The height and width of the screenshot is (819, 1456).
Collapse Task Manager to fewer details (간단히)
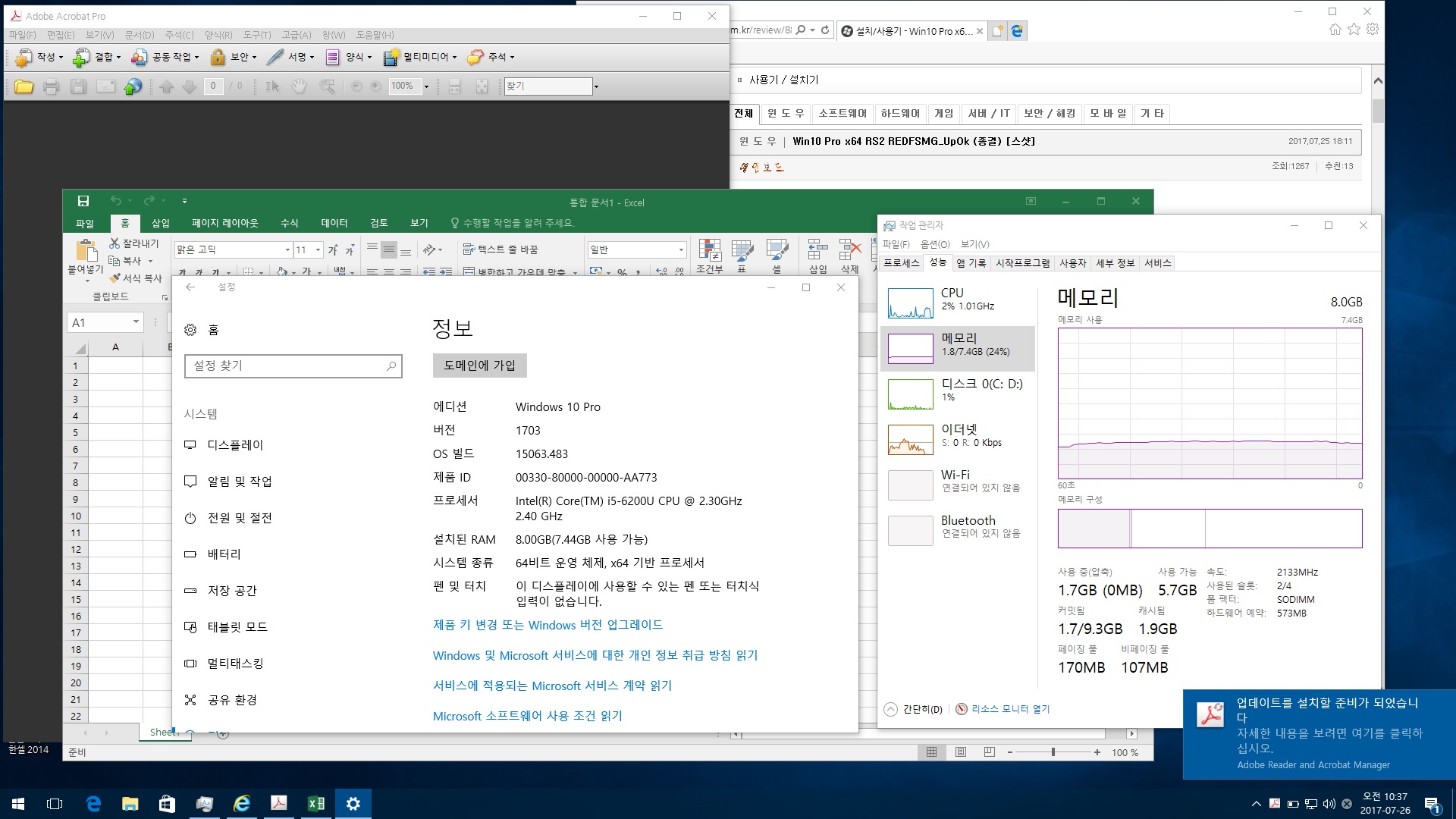pos(914,709)
